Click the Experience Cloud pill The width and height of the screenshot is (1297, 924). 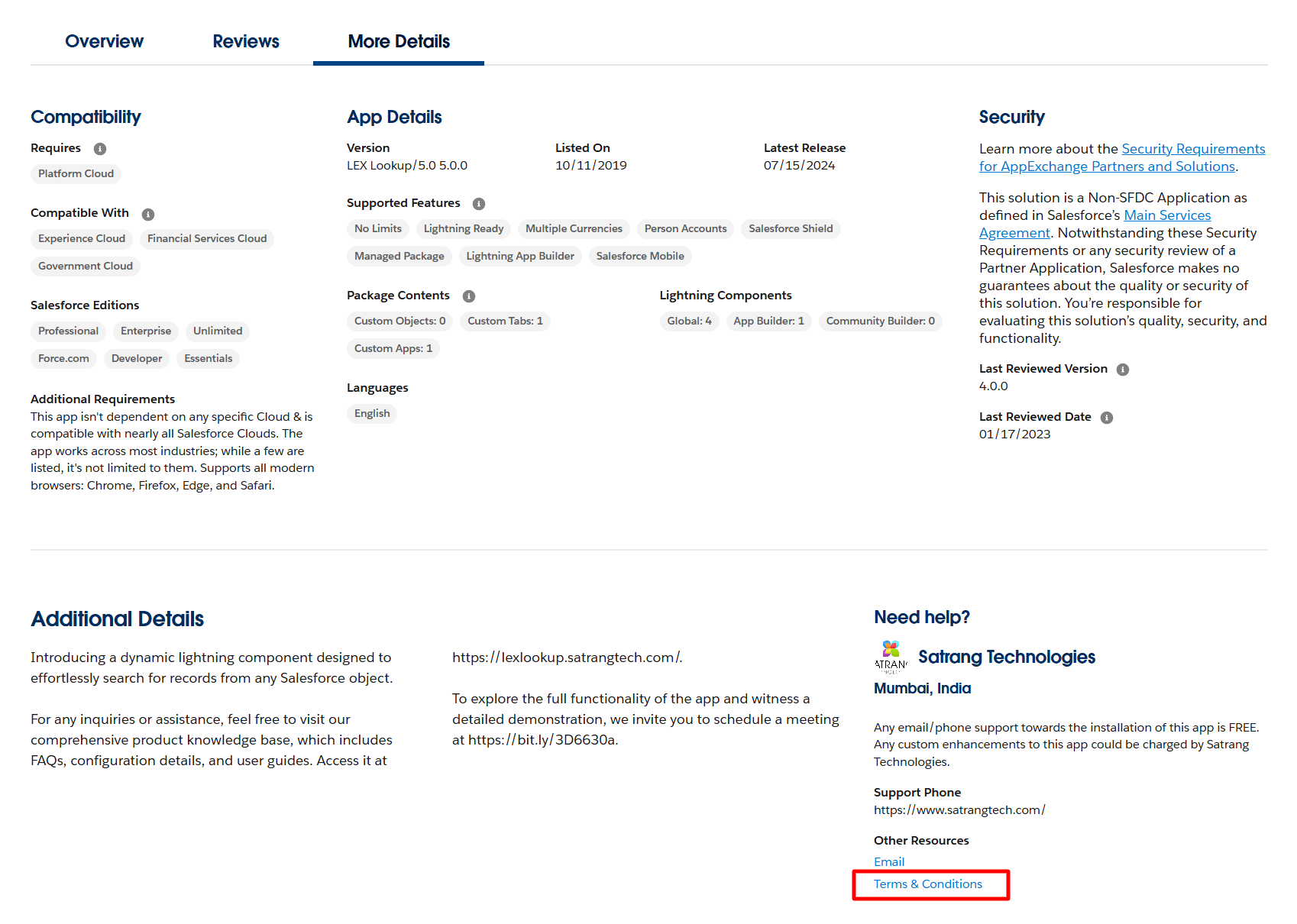pos(82,239)
